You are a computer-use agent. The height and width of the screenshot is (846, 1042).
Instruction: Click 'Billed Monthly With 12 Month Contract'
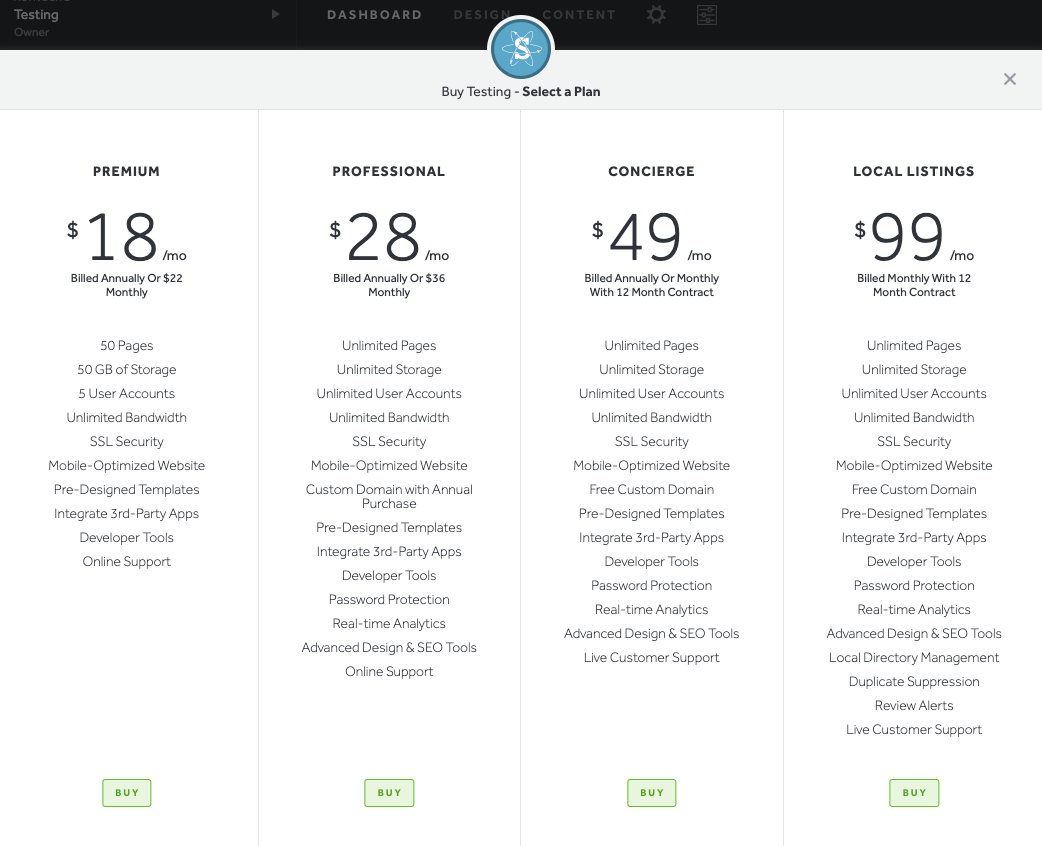[x=914, y=285]
